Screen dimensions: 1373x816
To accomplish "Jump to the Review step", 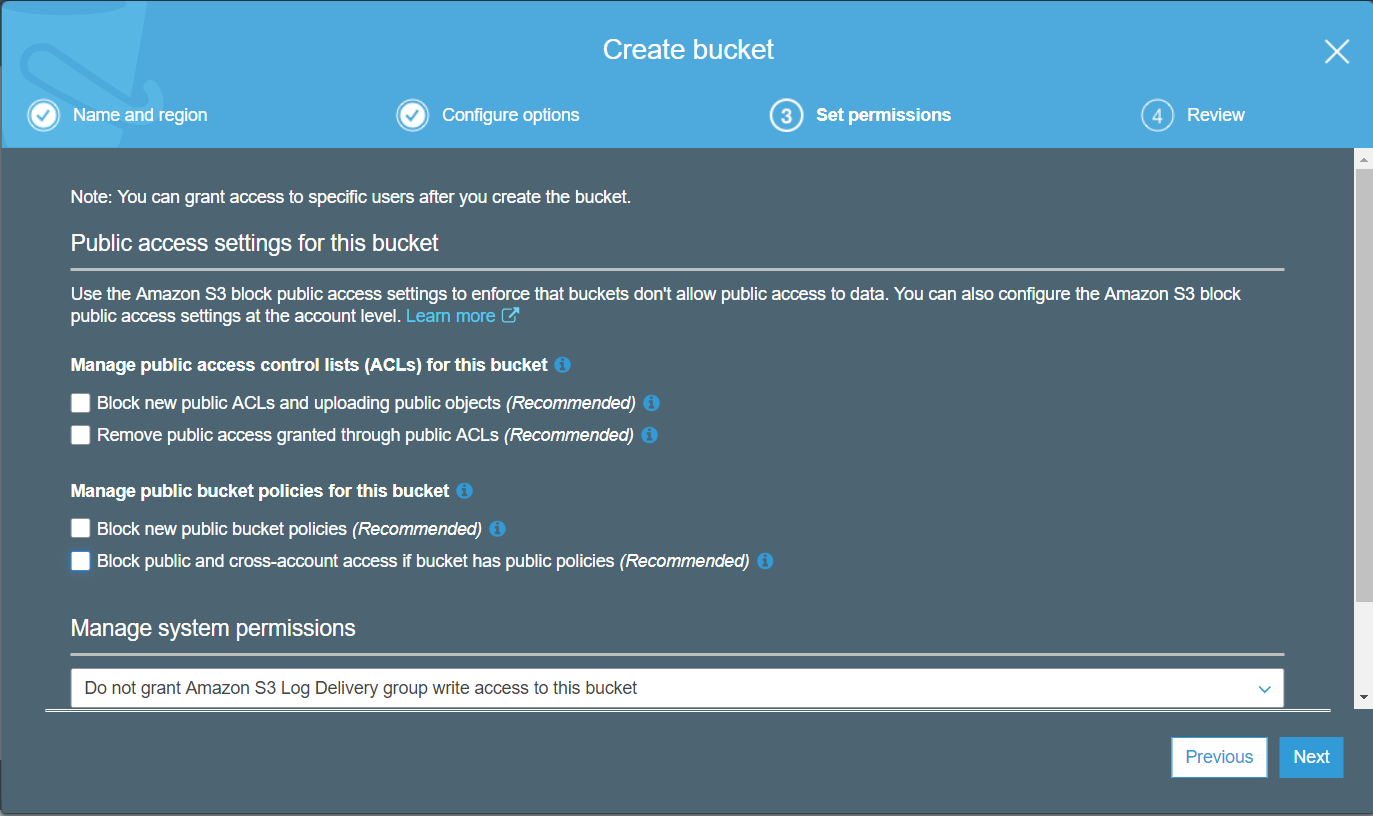I will (x=1215, y=115).
